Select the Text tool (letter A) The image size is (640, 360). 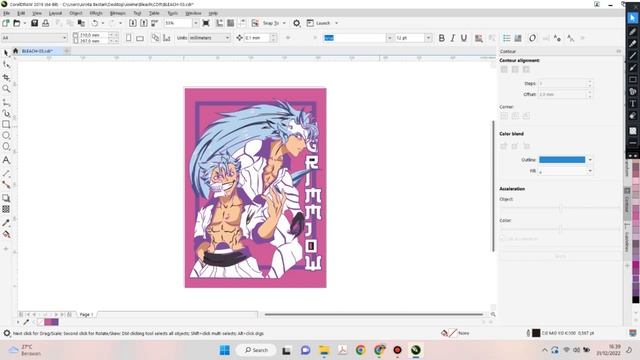pos(6,160)
